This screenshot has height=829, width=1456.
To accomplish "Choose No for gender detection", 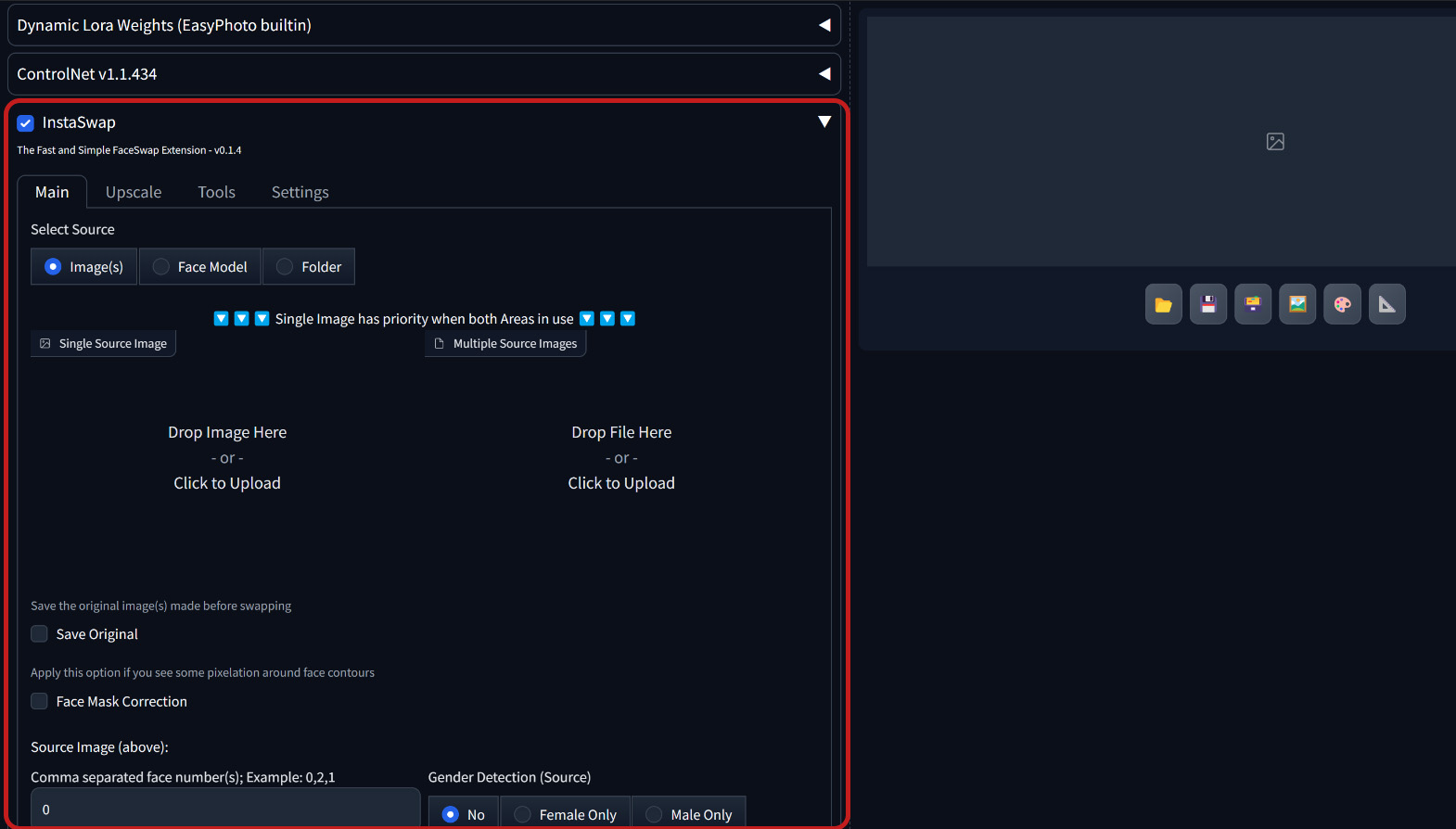I will pyautogui.click(x=464, y=814).
